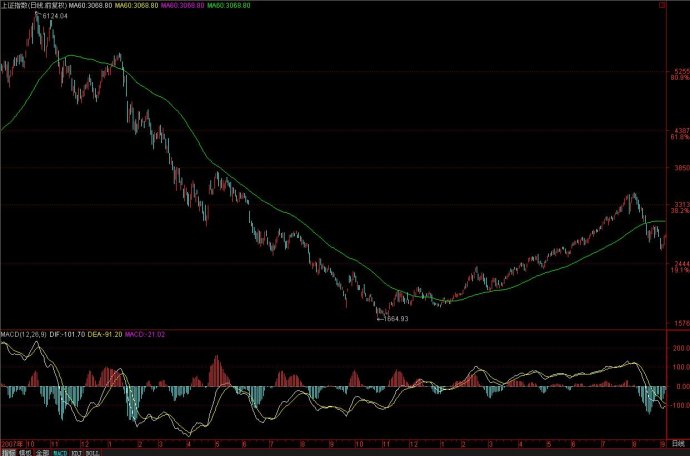The width and height of the screenshot is (690, 456).
Task: Click the 日线 period label at bottom right
Action: (679, 440)
